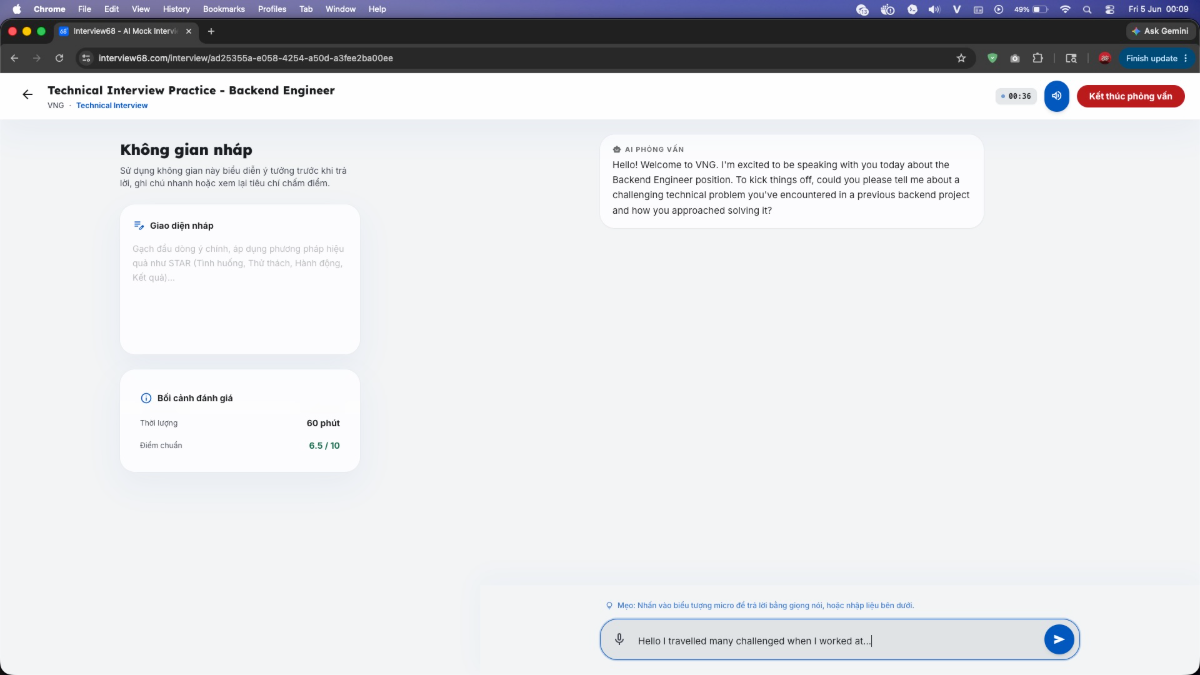Click the address bar URL
Screen dimensions: 1200x675
coord(245,58)
